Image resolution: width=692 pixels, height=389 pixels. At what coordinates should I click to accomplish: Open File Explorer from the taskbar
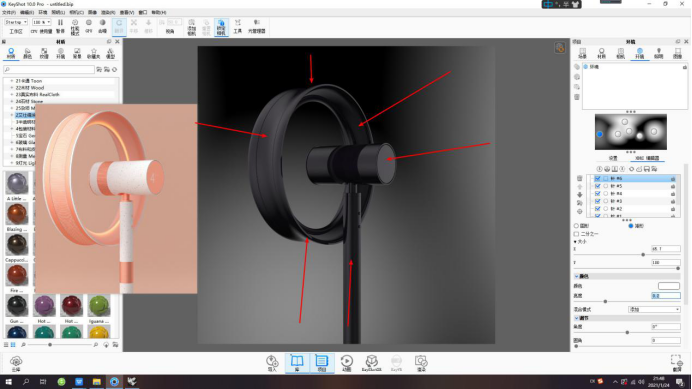pyautogui.click(x=97, y=381)
